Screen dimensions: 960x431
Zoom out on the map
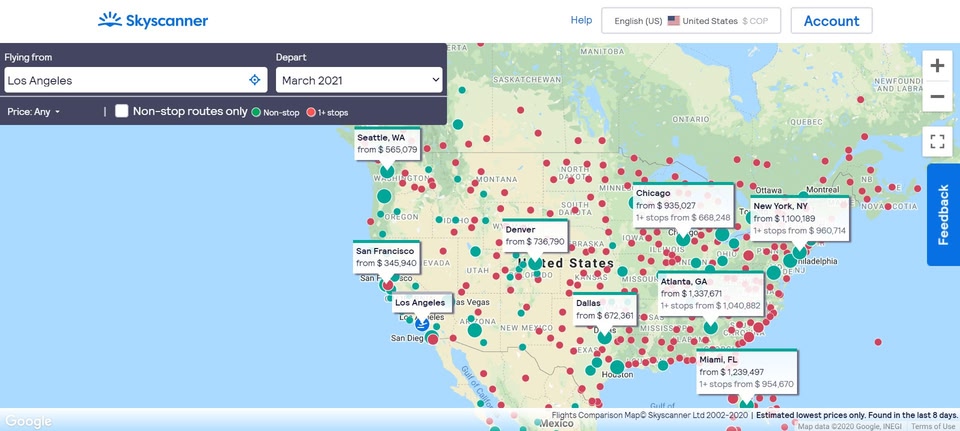(x=937, y=97)
